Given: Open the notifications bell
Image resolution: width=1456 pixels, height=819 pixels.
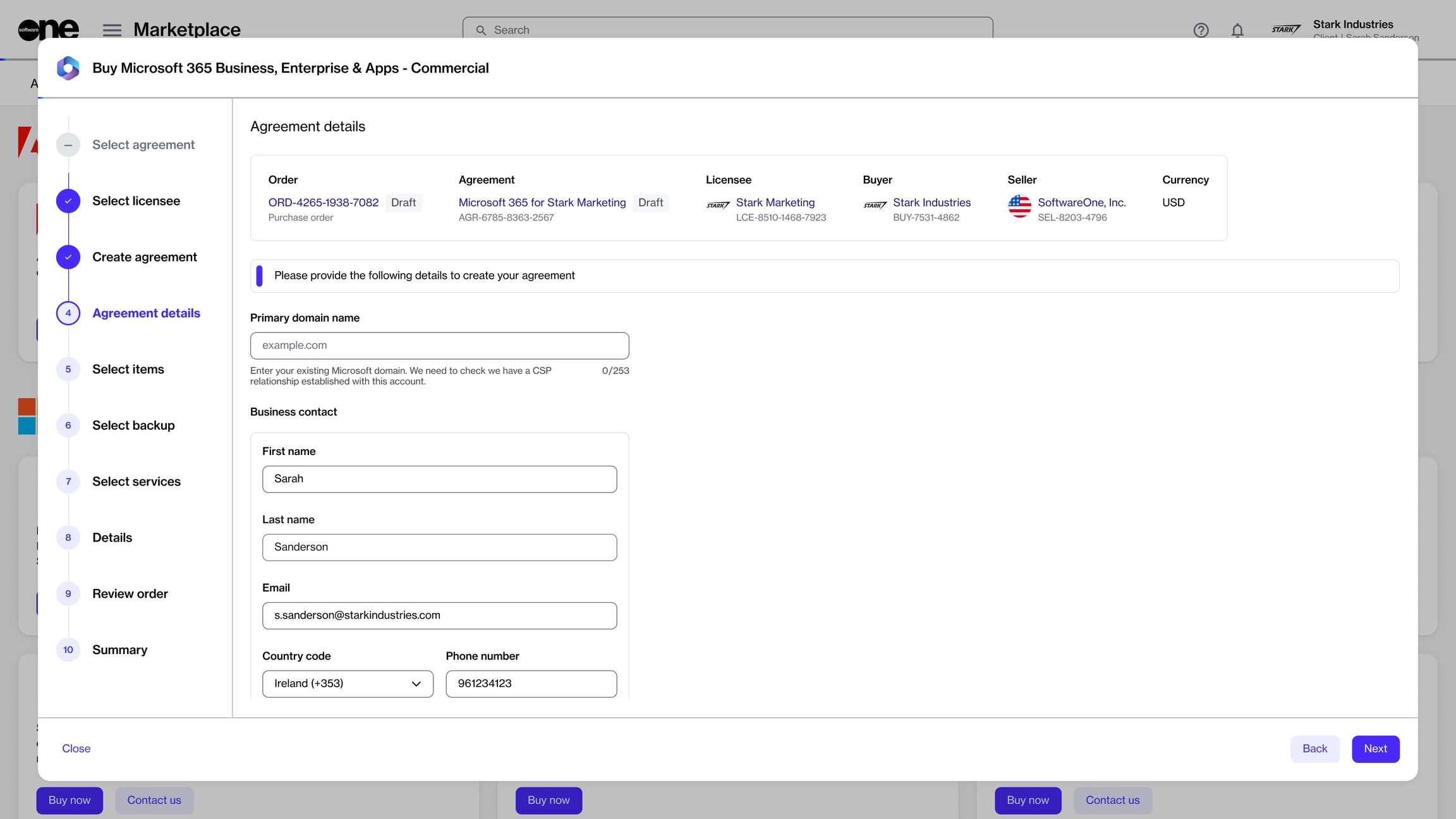Looking at the screenshot, I should tap(1237, 30).
